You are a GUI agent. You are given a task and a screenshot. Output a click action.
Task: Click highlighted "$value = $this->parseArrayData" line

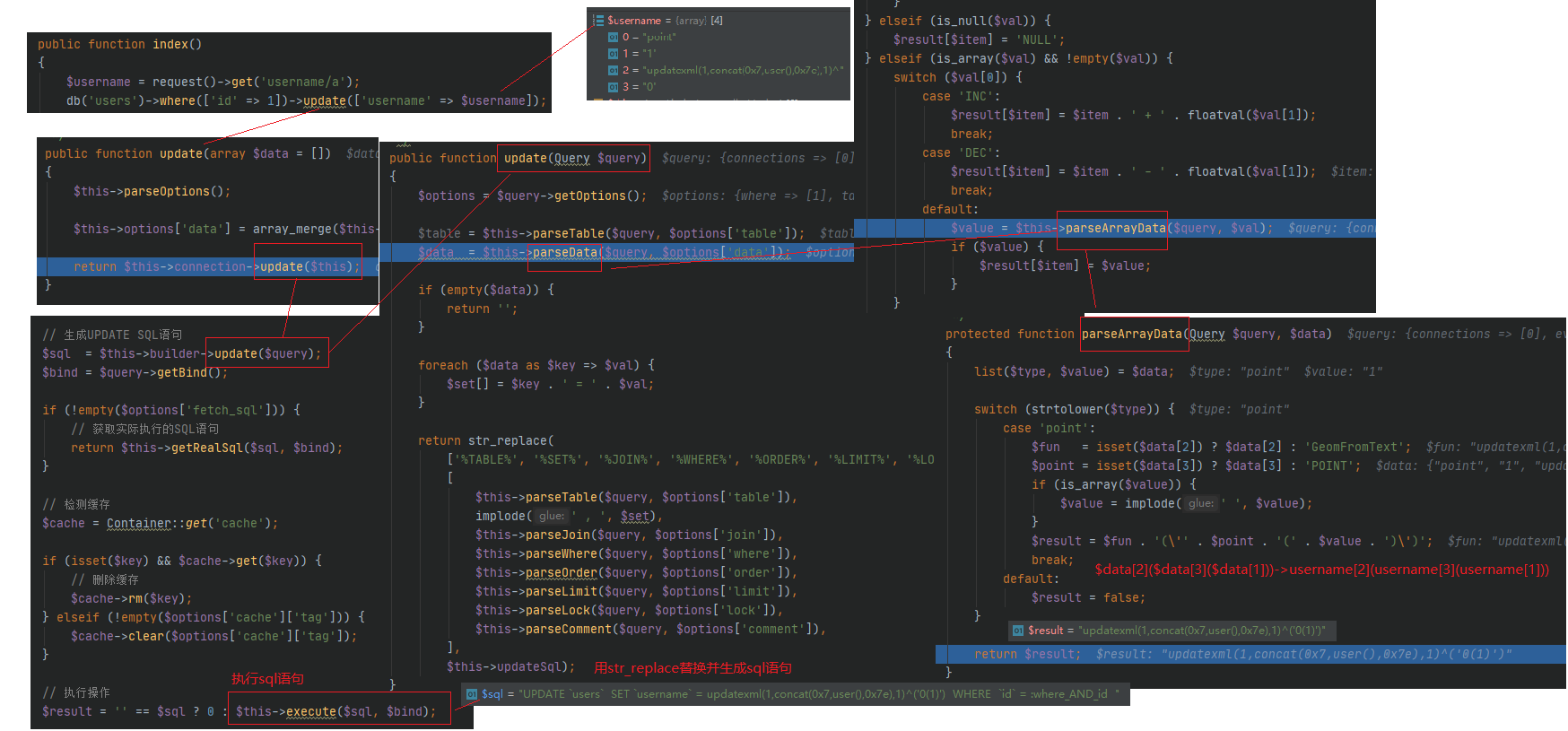tap(1114, 228)
